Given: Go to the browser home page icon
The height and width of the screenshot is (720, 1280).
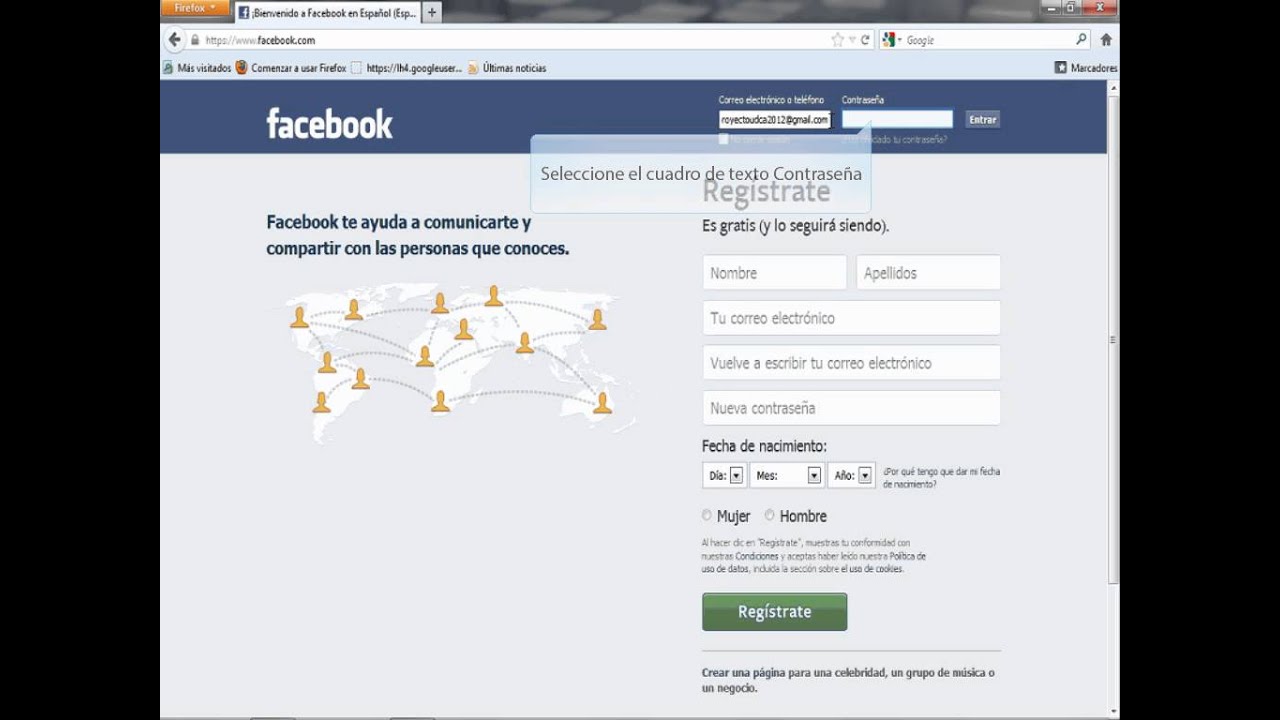Looking at the screenshot, I should click(1106, 40).
